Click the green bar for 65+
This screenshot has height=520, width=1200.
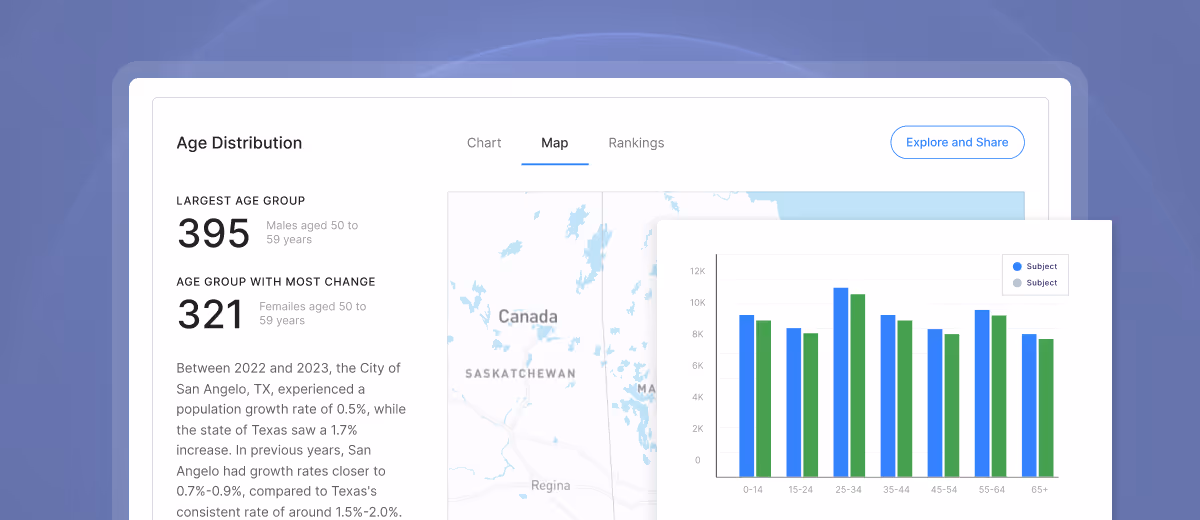[x=1046, y=408]
